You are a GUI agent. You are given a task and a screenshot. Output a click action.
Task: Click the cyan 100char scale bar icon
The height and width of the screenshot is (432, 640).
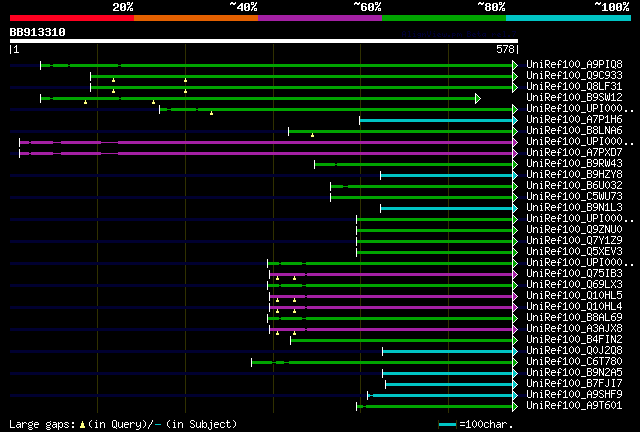pos(447,425)
